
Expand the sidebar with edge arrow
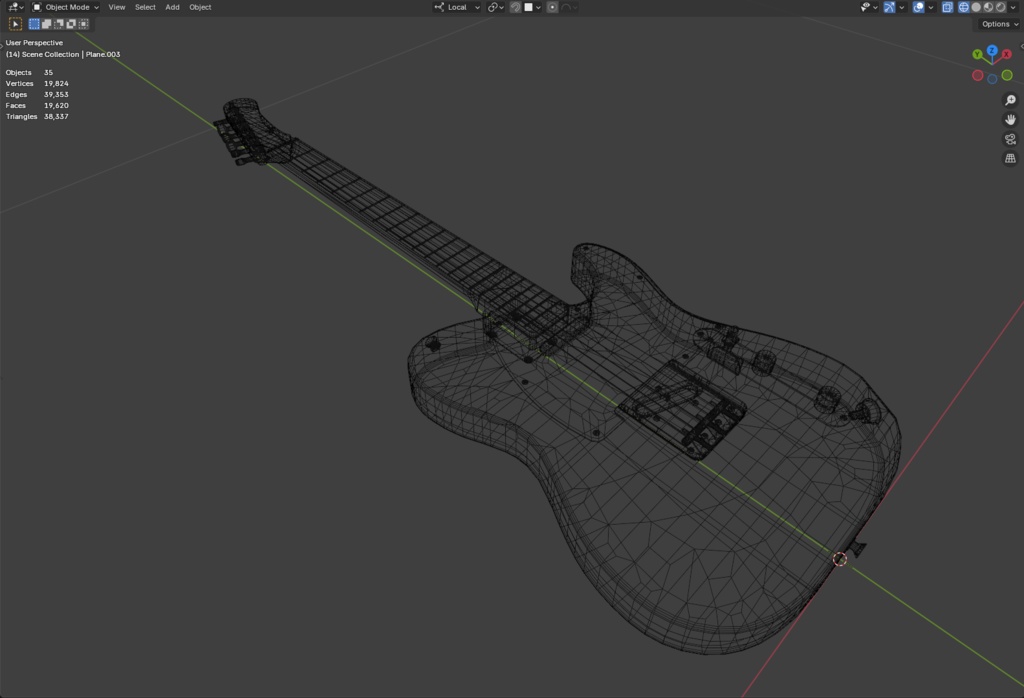point(1021,46)
